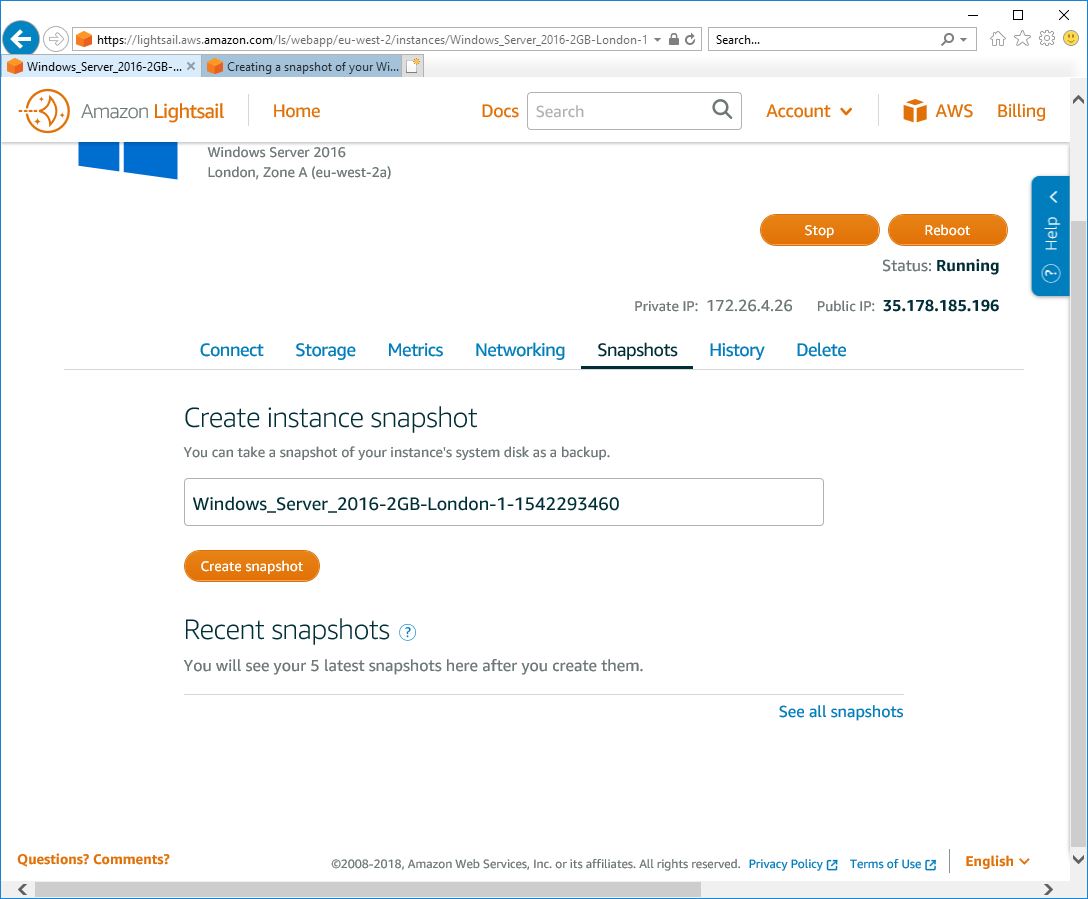Click the Private IP 172.26.4.26 value
The width and height of the screenshot is (1088, 899).
click(x=749, y=306)
